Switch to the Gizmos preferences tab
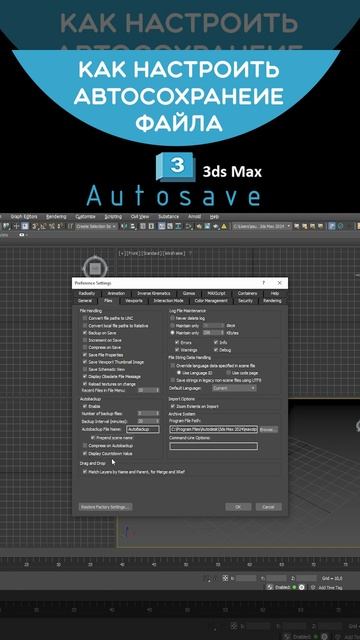 coord(189,293)
